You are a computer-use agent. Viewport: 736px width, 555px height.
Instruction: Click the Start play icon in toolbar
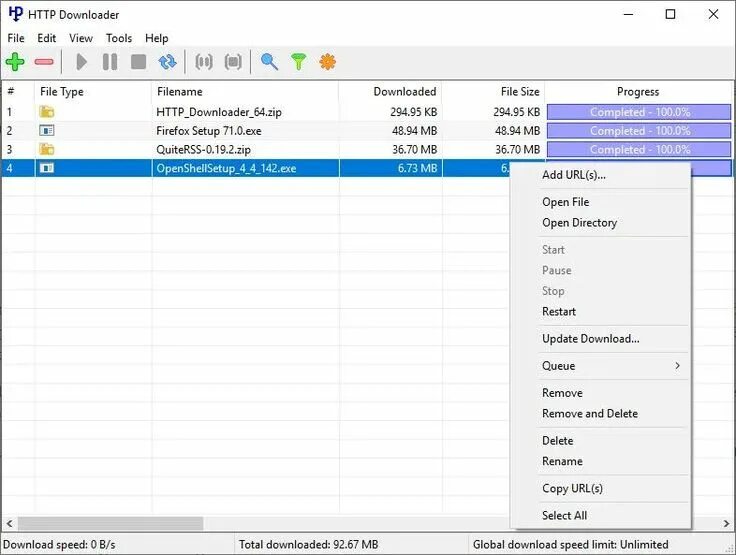coord(82,62)
